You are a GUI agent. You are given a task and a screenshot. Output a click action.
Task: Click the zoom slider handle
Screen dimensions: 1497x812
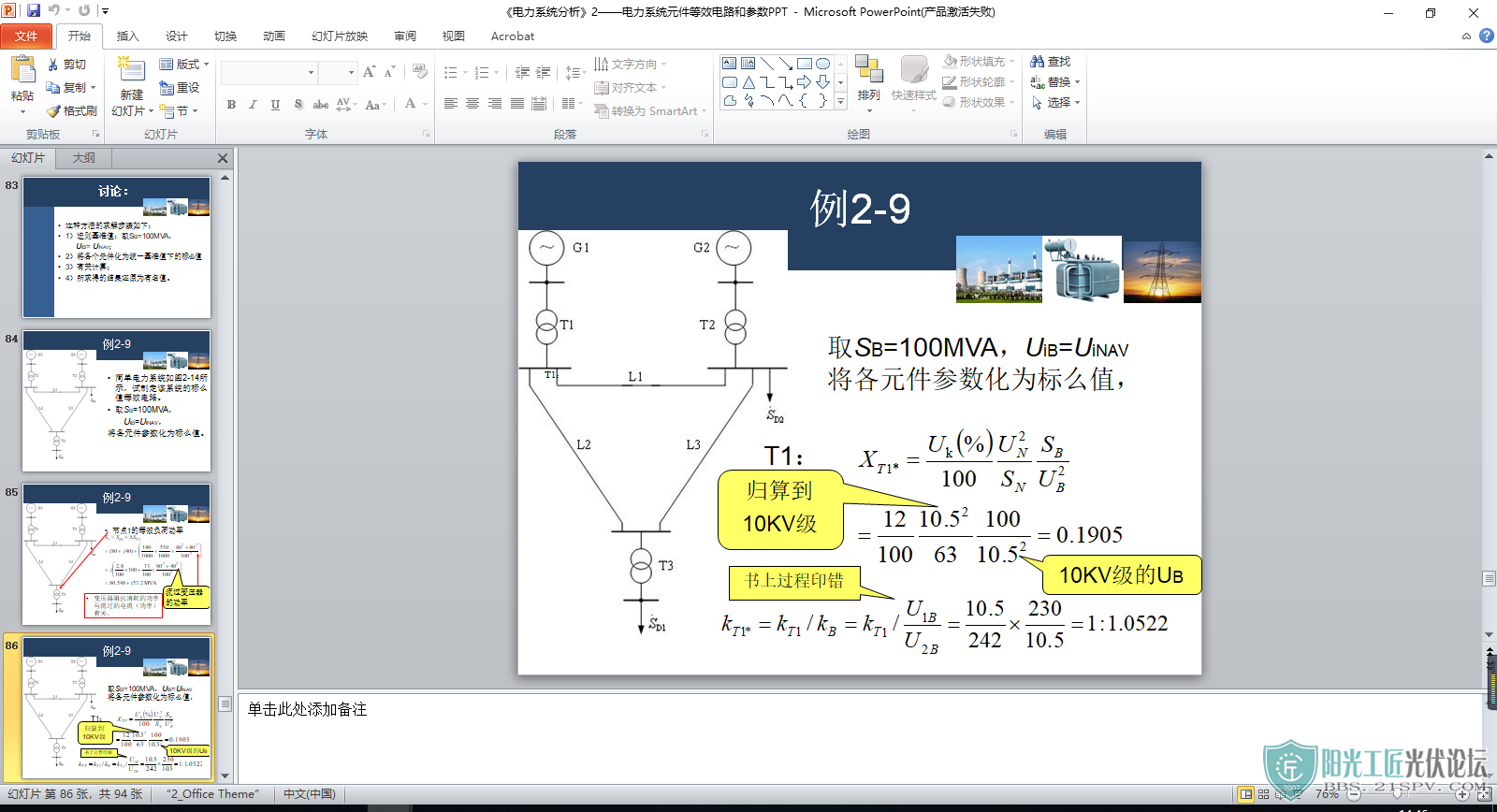click(x=1397, y=794)
